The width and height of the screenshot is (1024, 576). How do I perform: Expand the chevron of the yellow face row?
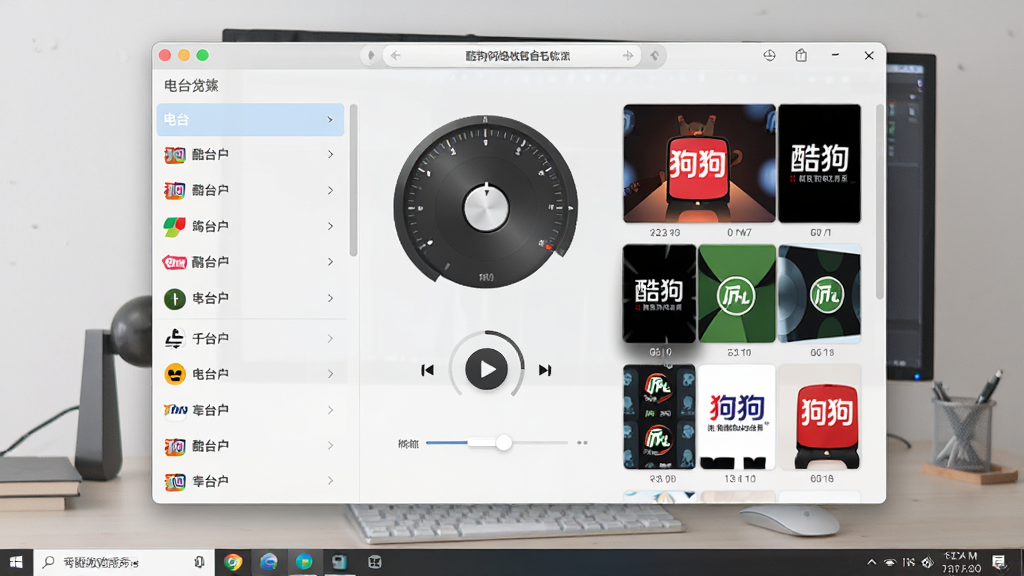coord(330,374)
